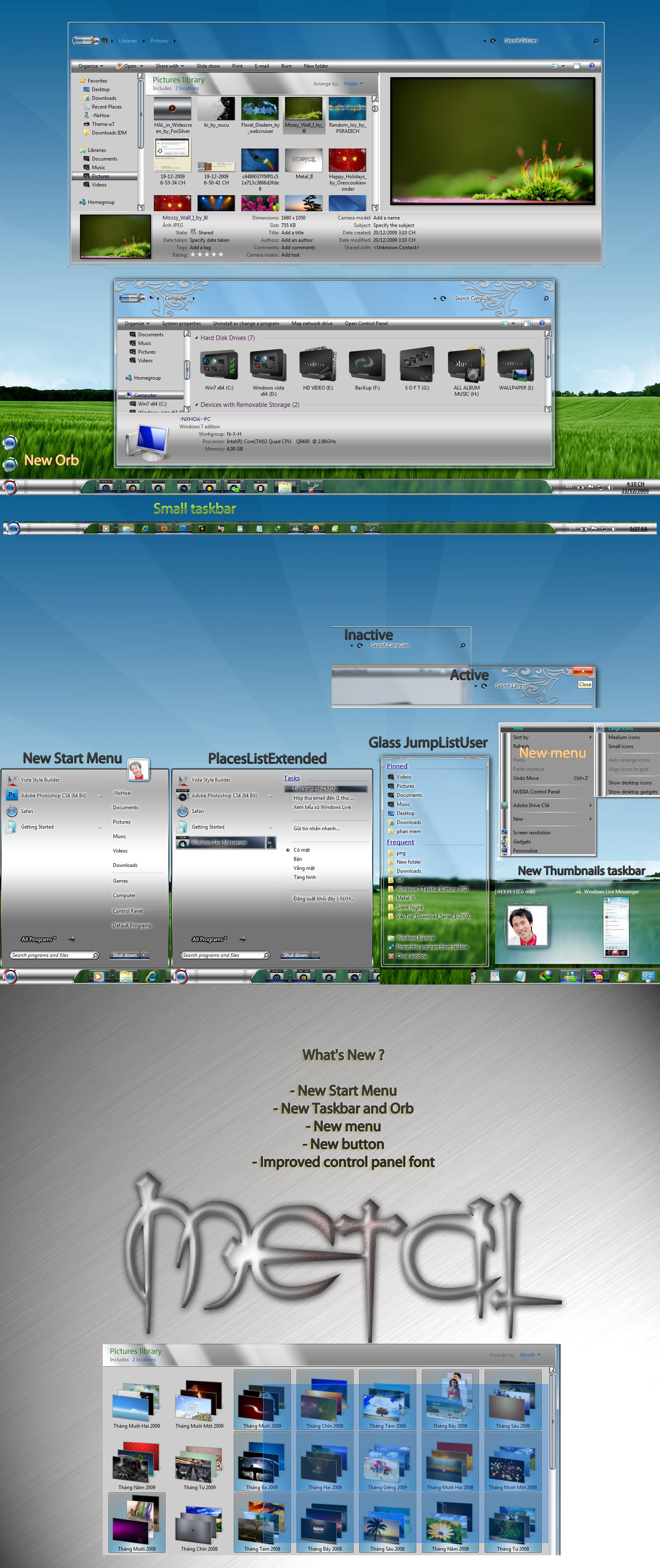
Task: Collapse Hard Disk Drives (7) group
Action: [x=196, y=338]
